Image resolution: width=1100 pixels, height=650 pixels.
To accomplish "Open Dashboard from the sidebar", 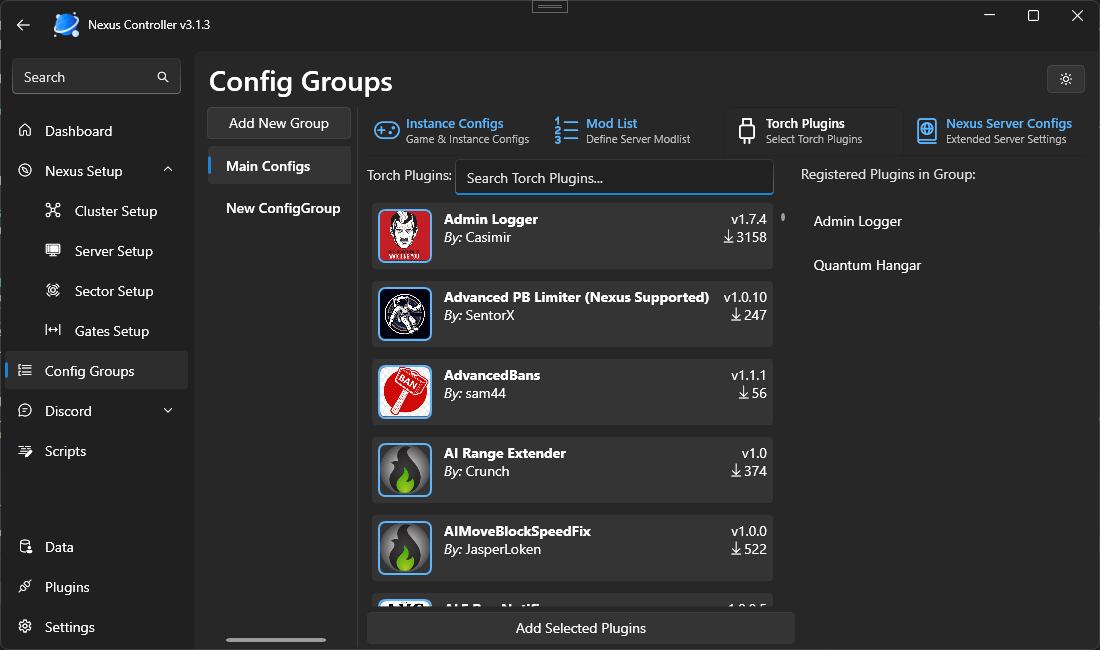I will pyautogui.click(x=78, y=131).
